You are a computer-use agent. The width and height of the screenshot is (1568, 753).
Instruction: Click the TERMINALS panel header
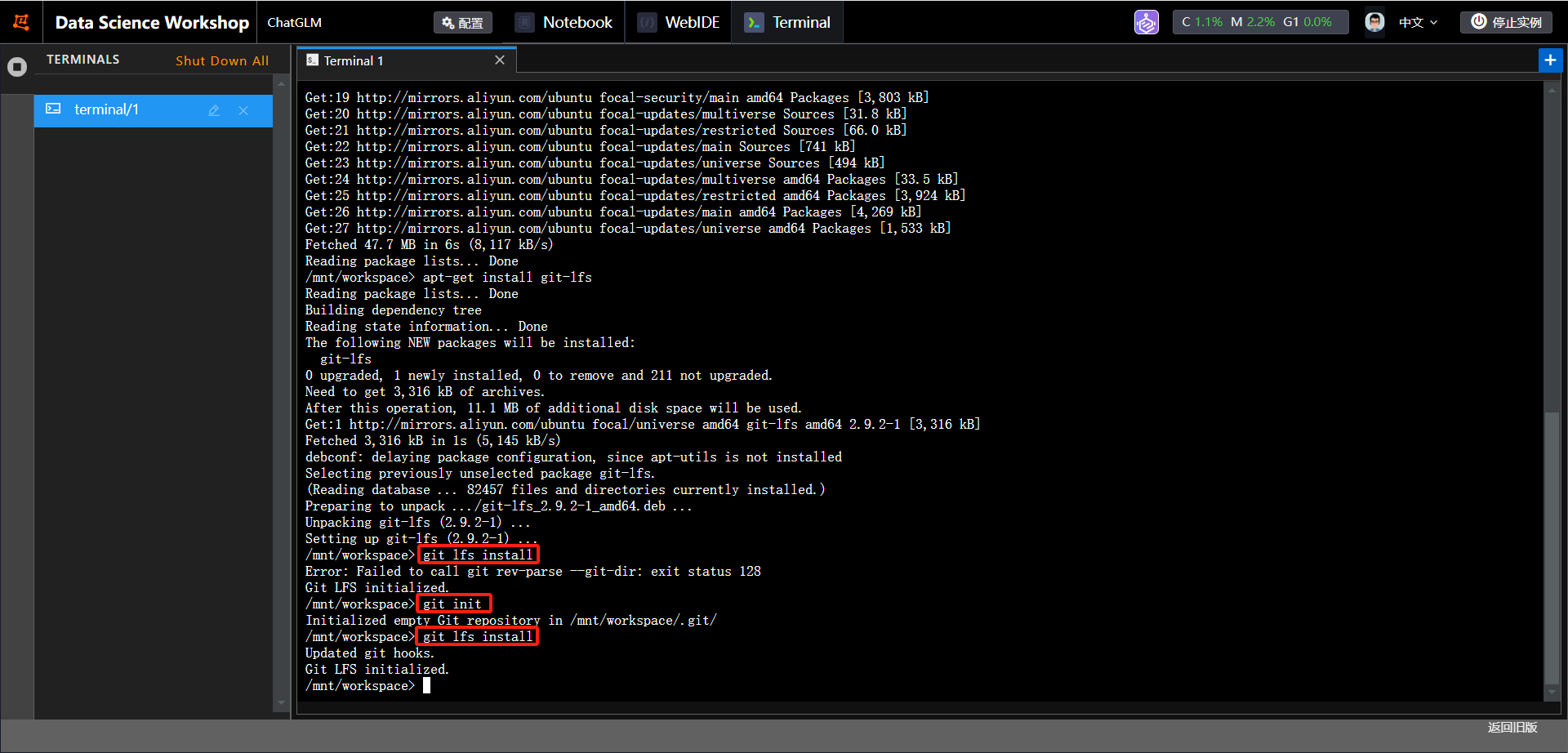(x=83, y=60)
